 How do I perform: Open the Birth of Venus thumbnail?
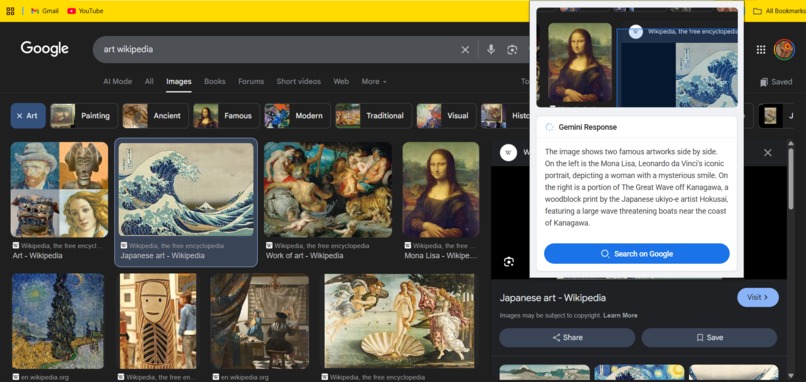(x=399, y=321)
